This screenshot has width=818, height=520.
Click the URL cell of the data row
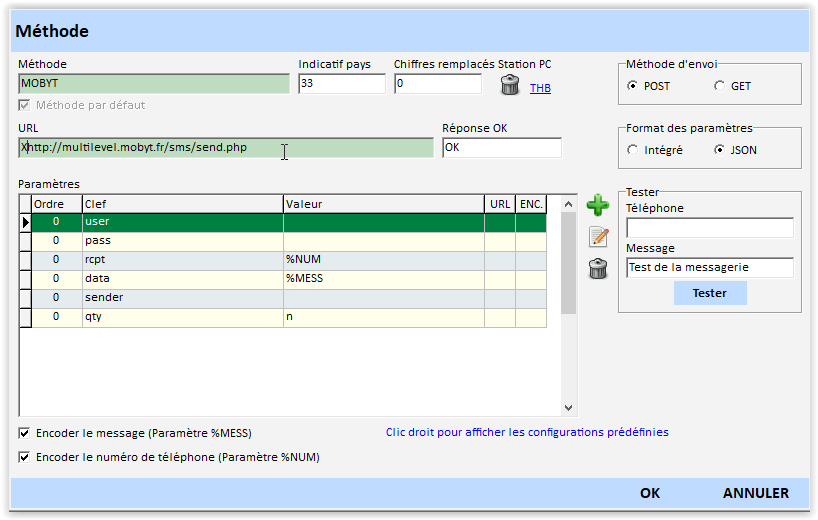click(x=500, y=279)
